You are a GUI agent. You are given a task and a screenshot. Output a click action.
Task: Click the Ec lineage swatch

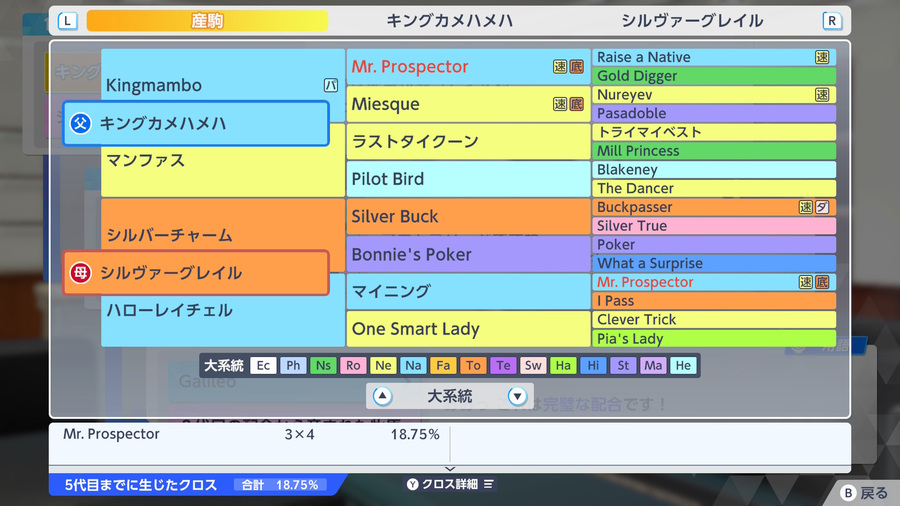[x=263, y=365]
